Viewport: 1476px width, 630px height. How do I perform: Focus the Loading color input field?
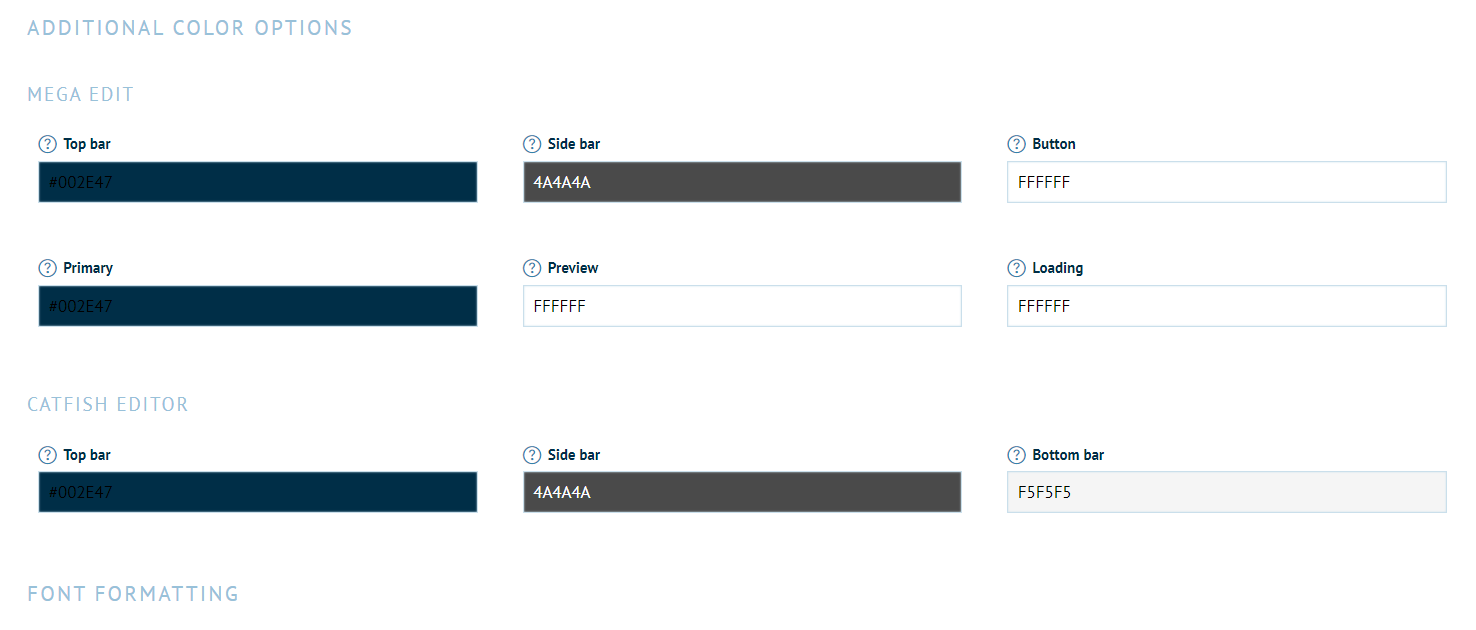click(x=1226, y=306)
